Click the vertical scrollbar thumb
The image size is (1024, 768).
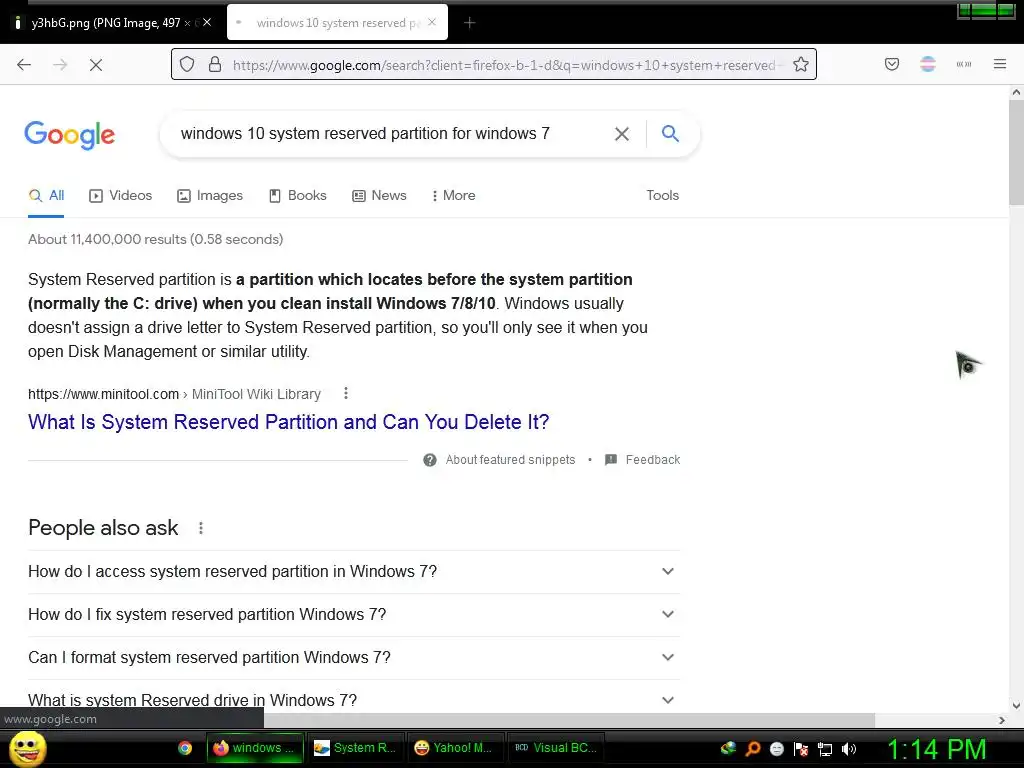(x=1016, y=152)
